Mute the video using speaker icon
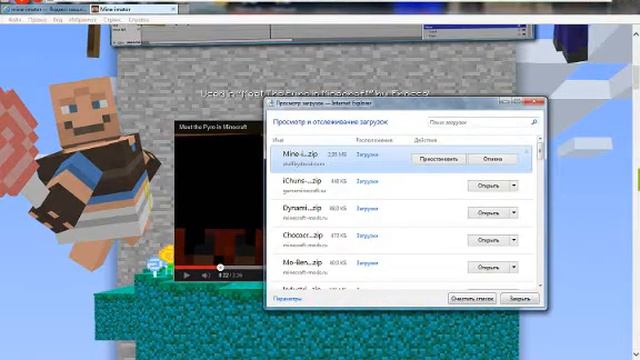 [x=205, y=276]
